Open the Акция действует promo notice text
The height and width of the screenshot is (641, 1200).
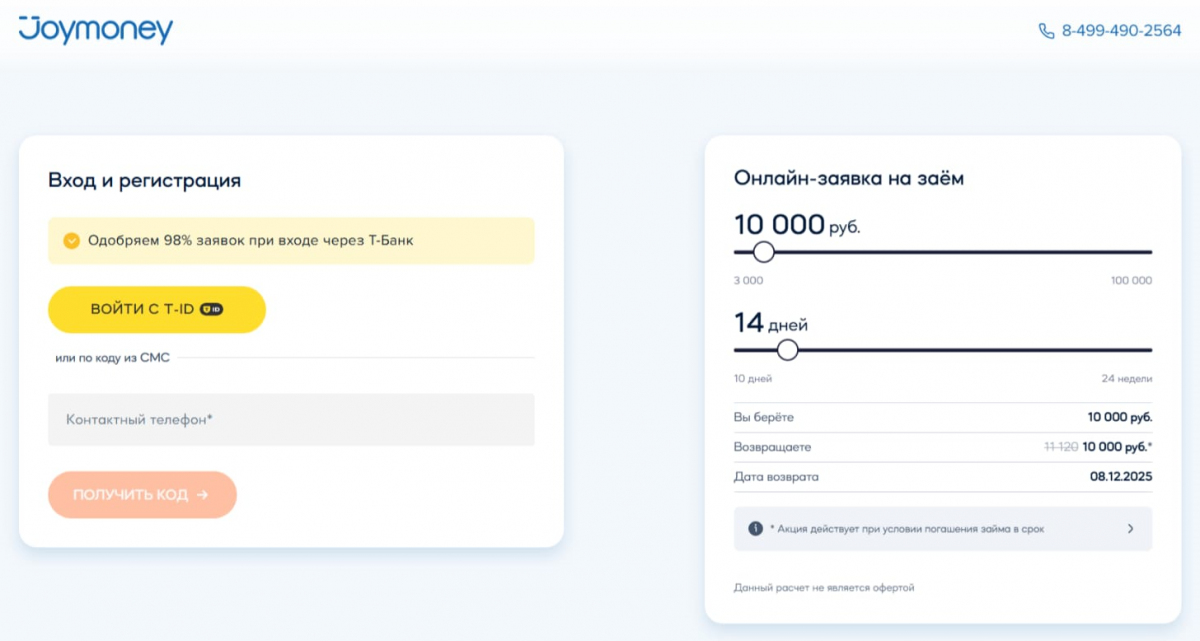(x=907, y=529)
